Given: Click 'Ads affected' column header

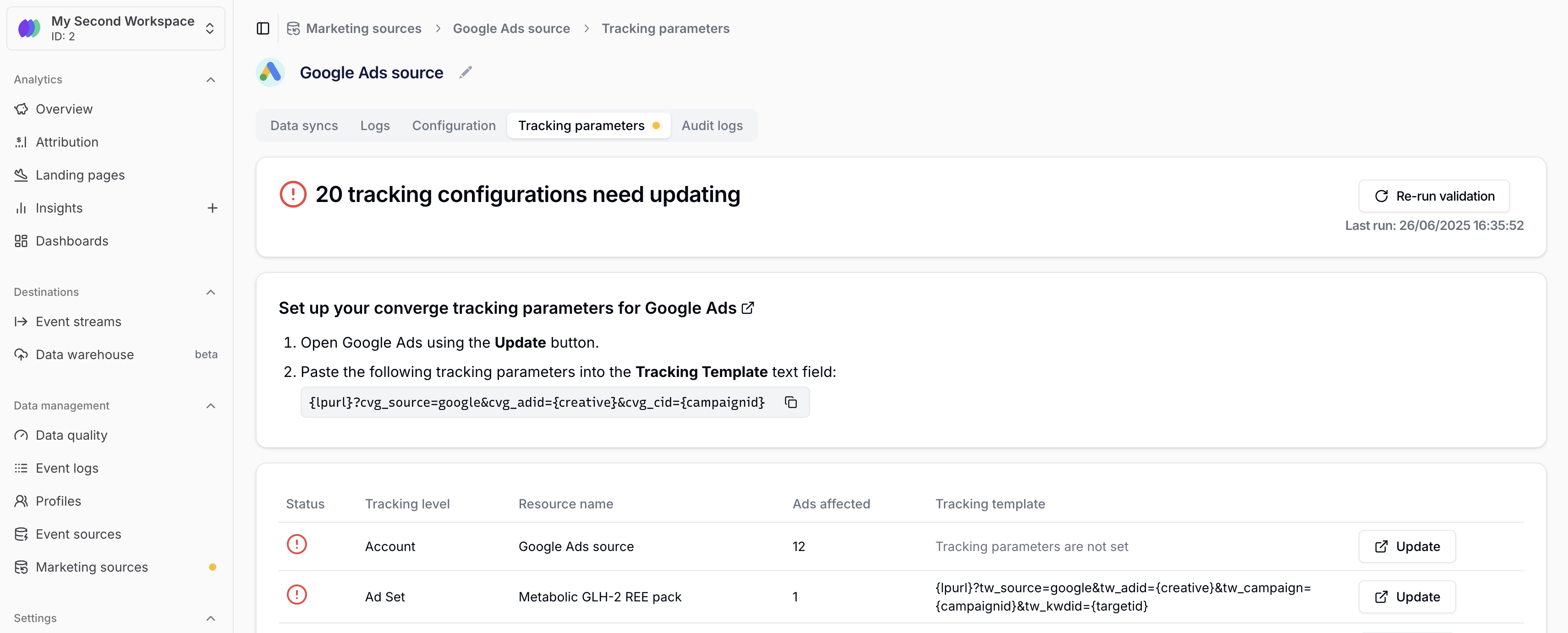Looking at the screenshot, I should (831, 504).
